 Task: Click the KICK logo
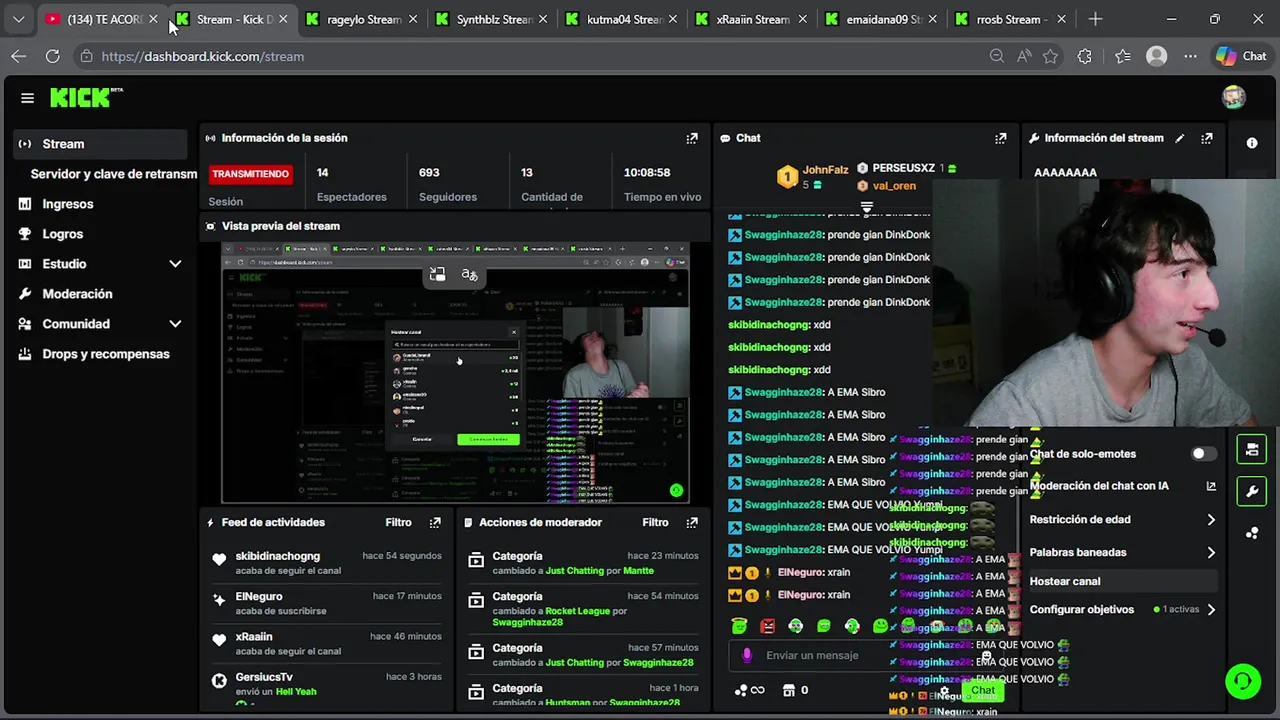86,97
